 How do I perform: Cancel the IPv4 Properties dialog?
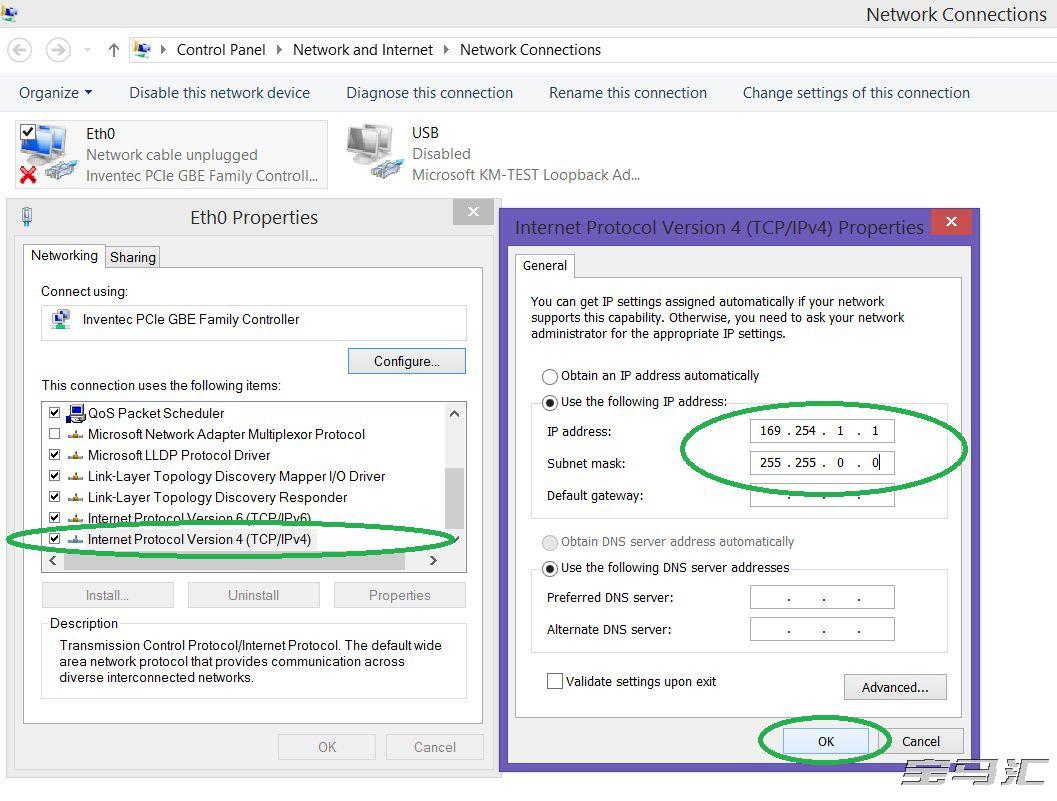[x=921, y=741]
